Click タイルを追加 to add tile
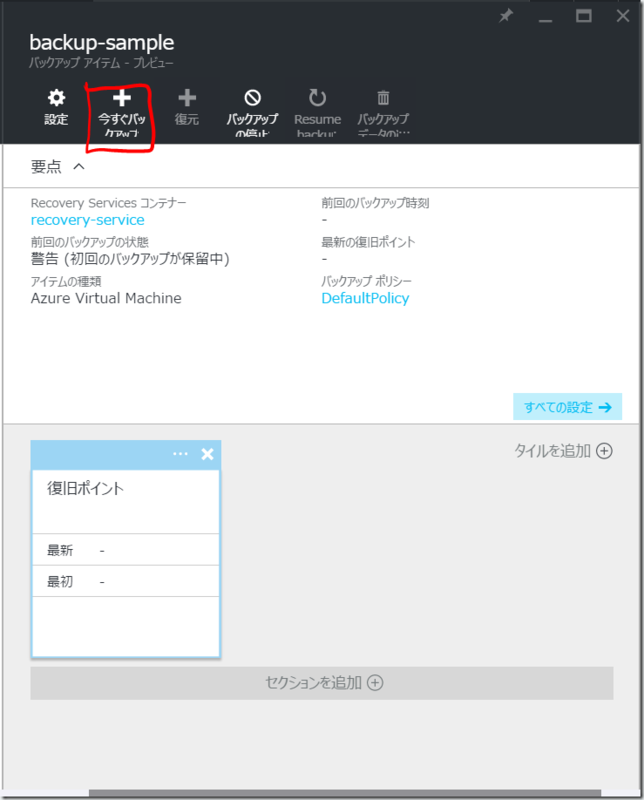644x800 pixels. (x=563, y=451)
